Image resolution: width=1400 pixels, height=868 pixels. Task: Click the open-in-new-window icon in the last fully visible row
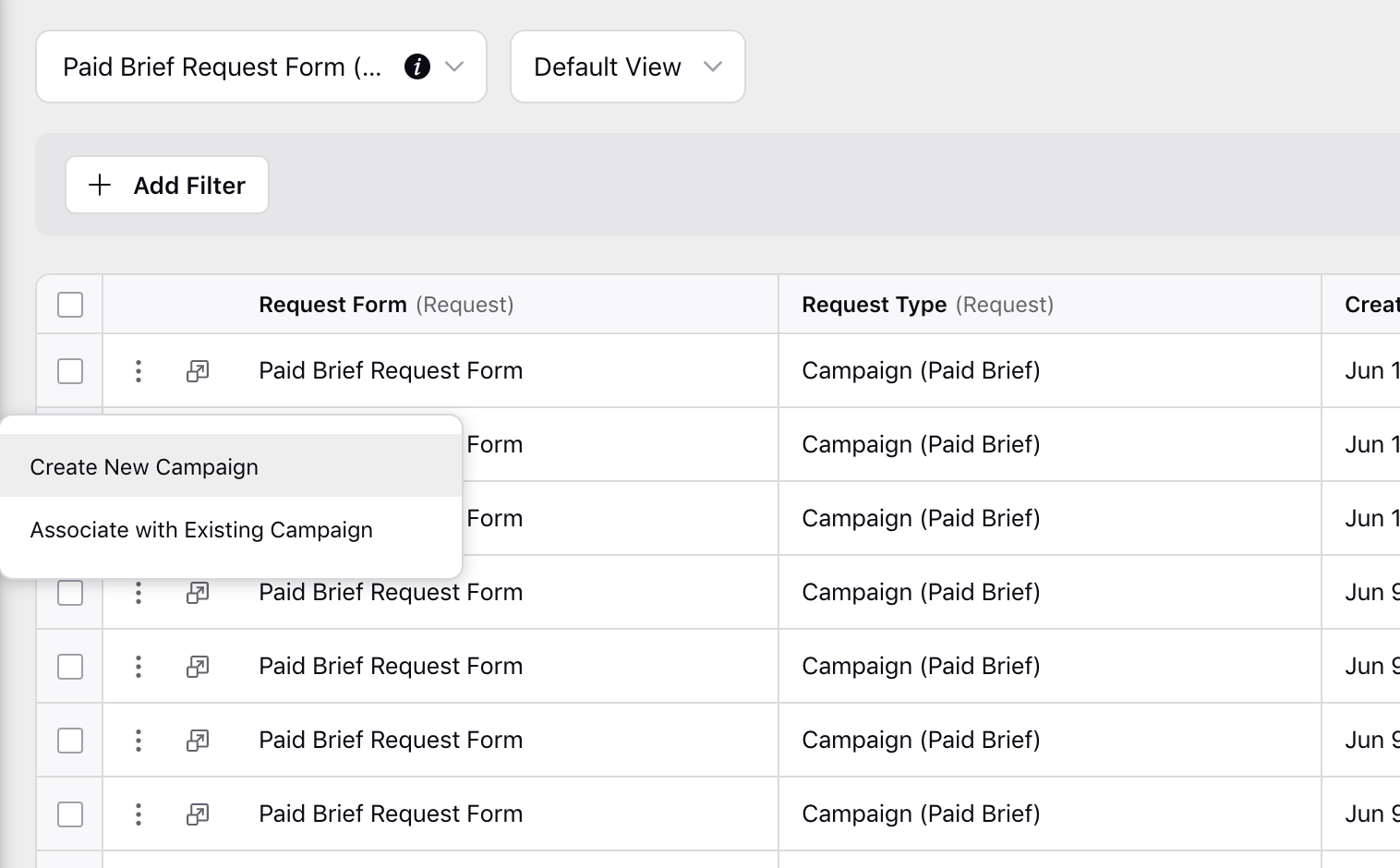[198, 814]
